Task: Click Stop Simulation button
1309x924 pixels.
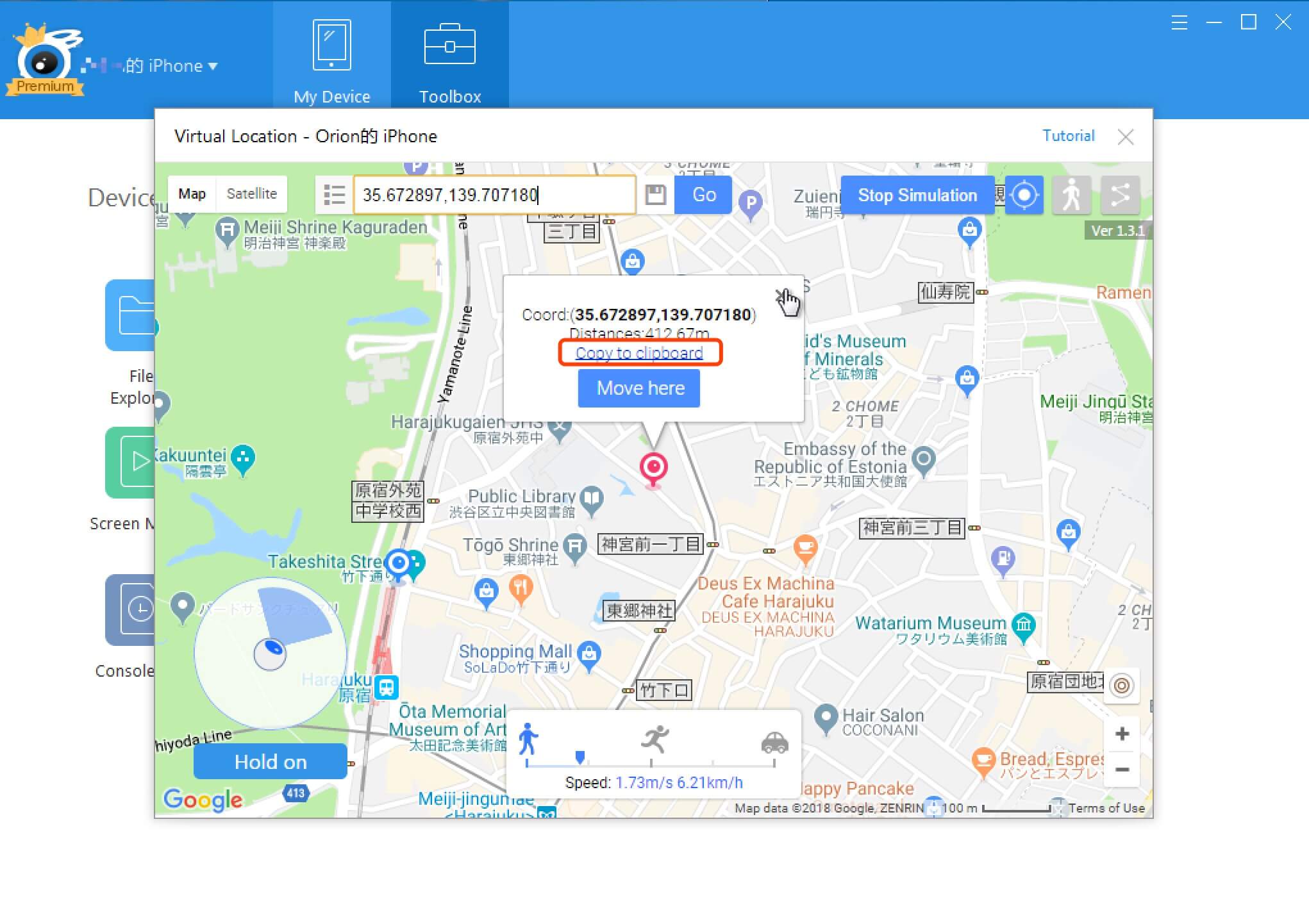Action: click(916, 196)
